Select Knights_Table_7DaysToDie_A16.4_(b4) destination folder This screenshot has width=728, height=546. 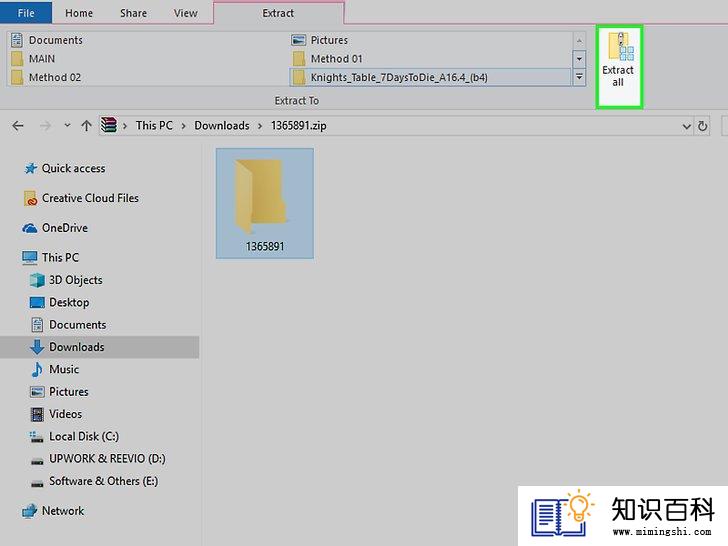point(430,77)
